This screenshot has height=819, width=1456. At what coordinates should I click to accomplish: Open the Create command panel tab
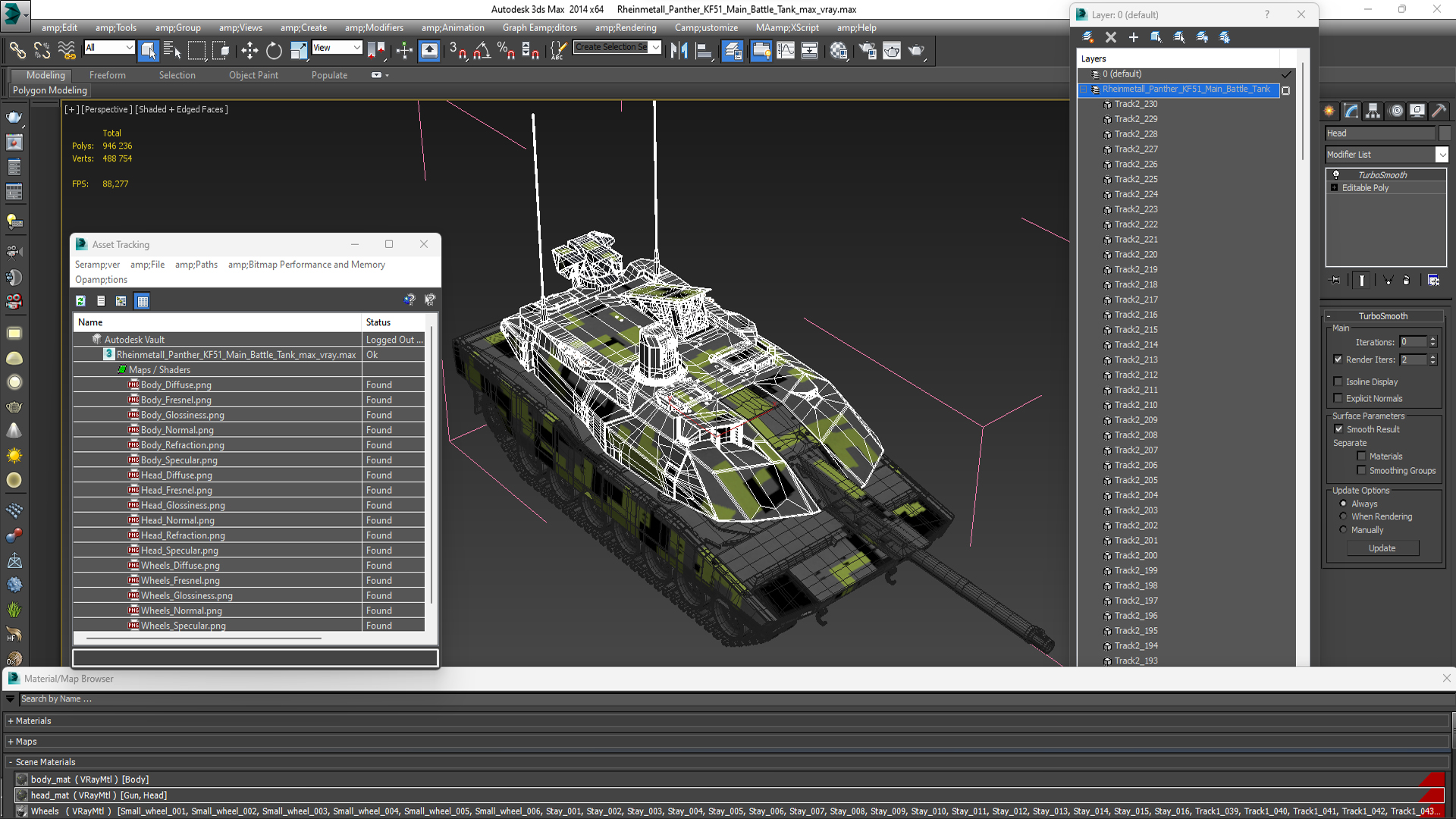(x=1329, y=111)
